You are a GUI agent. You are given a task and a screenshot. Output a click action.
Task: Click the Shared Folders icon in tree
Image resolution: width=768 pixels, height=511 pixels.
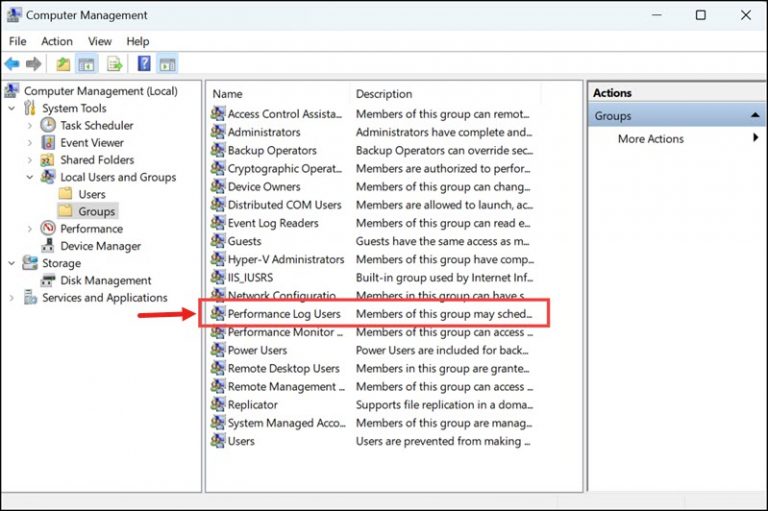[47, 160]
